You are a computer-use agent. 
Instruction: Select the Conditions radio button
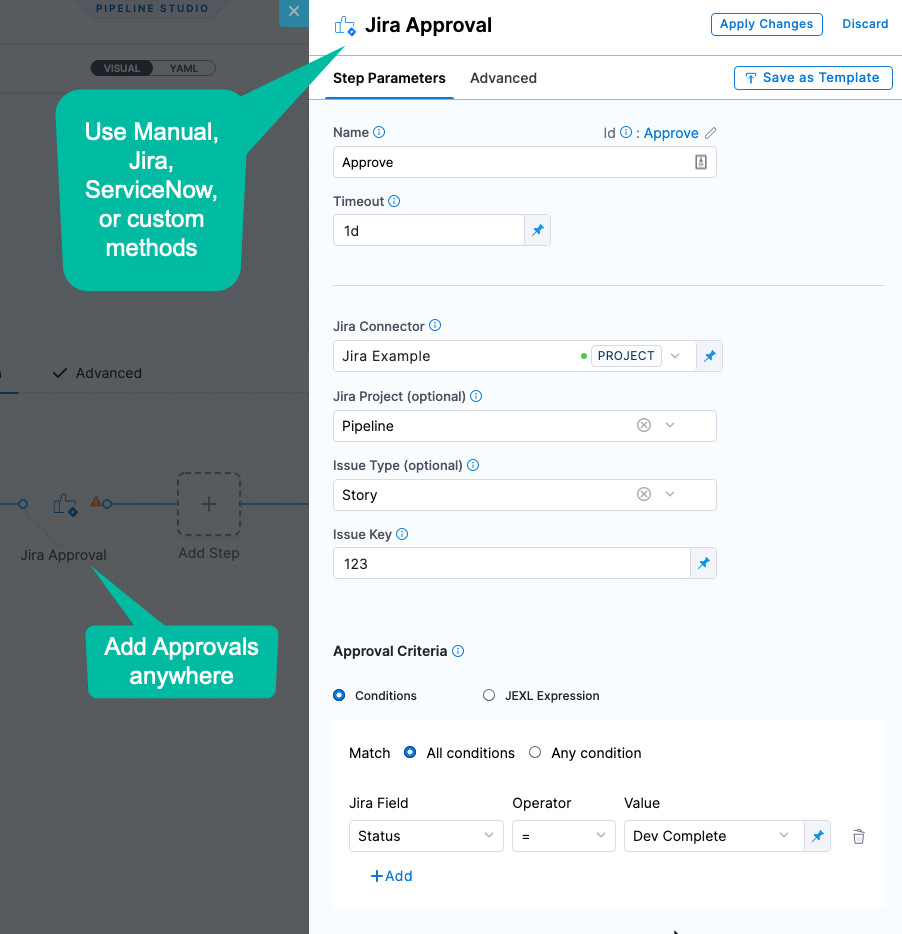(x=340, y=696)
